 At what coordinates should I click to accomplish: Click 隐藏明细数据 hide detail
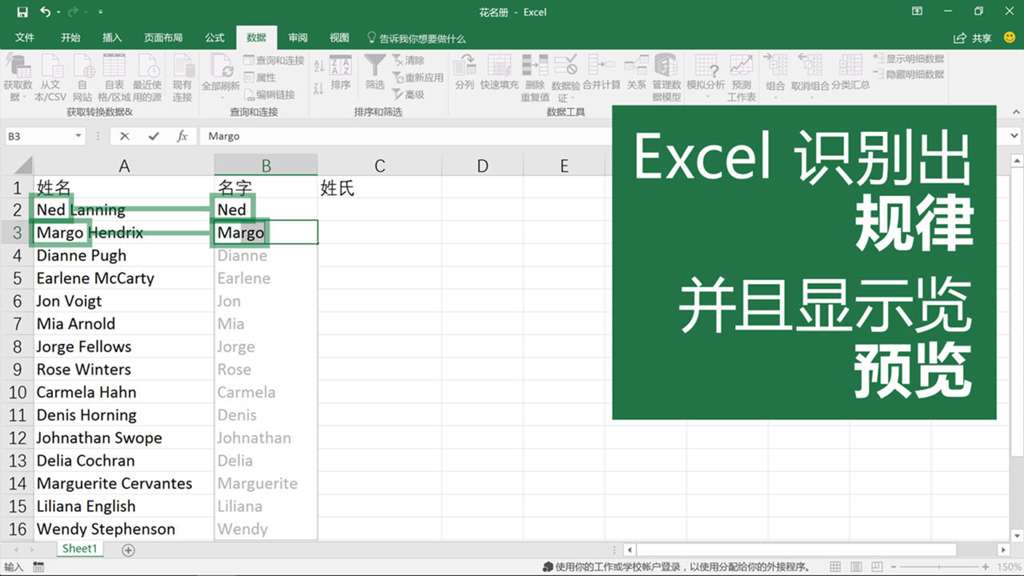pos(909,74)
